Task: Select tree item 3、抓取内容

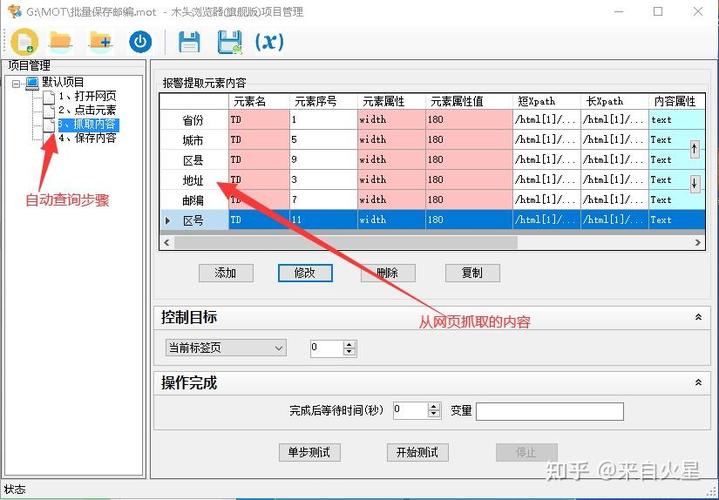Action: point(88,124)
